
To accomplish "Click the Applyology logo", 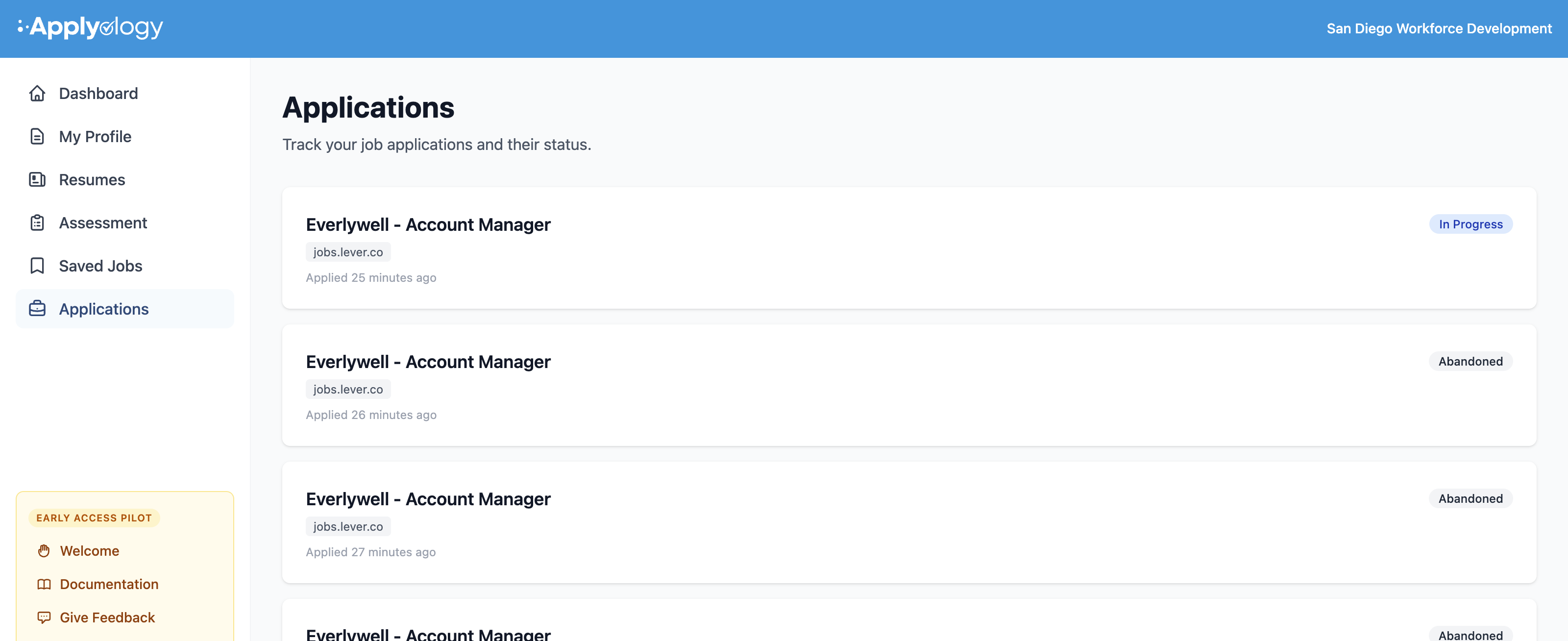I will click(x=90, y=27).
